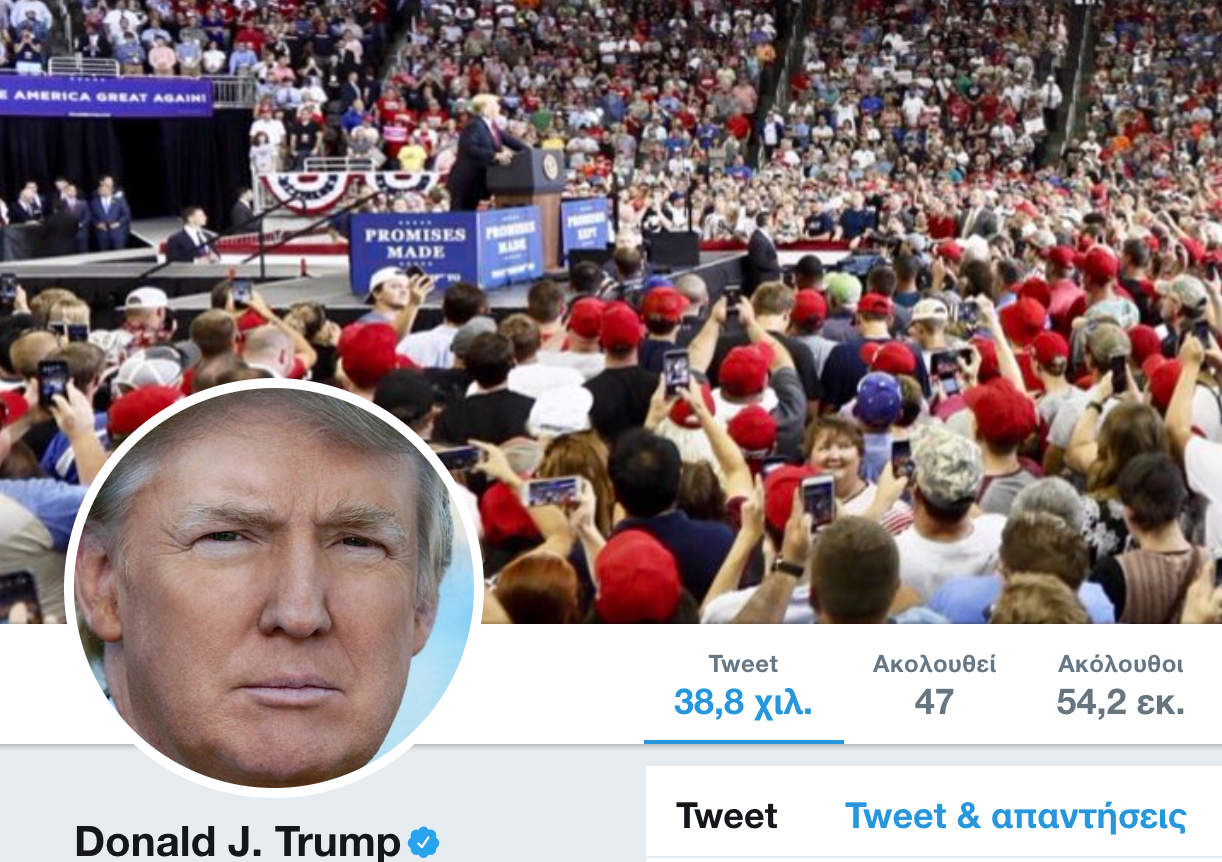This screenshot has height=862, width=1222.
Task: Click the 47 following count
Action: pyautogui.click(x=934, y=702)
